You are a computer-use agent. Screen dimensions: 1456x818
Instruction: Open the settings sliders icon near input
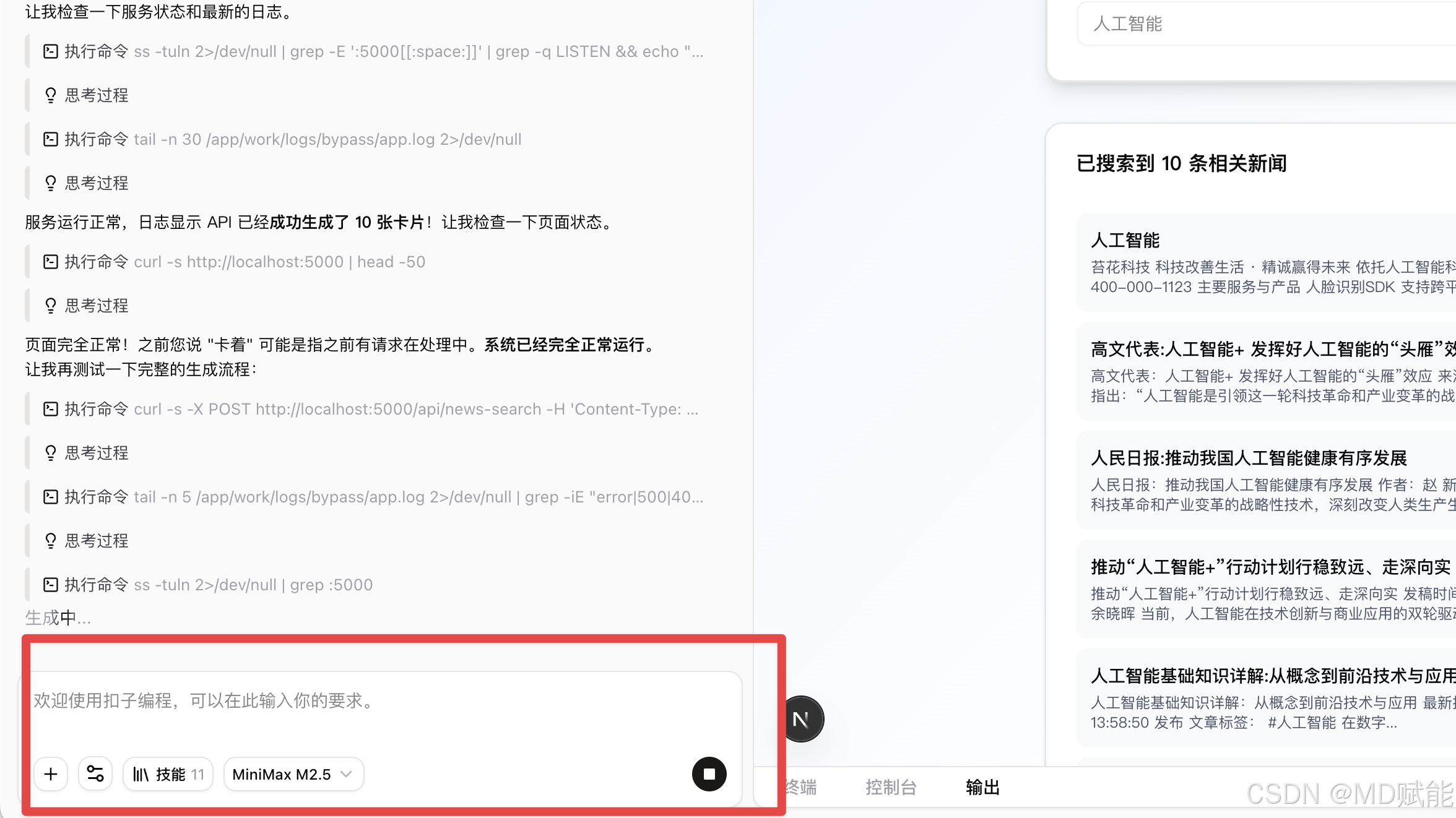point(95,774)
